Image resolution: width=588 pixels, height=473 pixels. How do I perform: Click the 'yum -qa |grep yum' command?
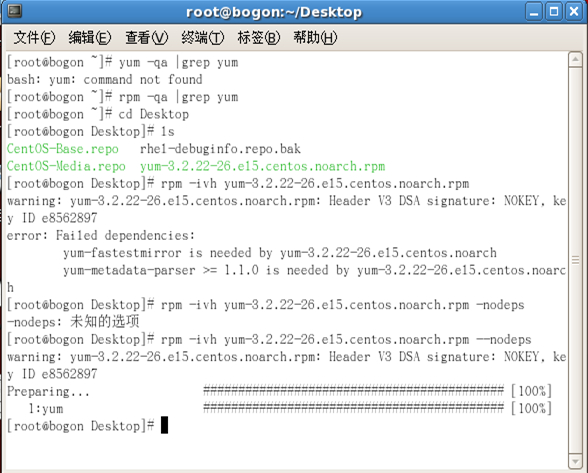coord(178,62)
